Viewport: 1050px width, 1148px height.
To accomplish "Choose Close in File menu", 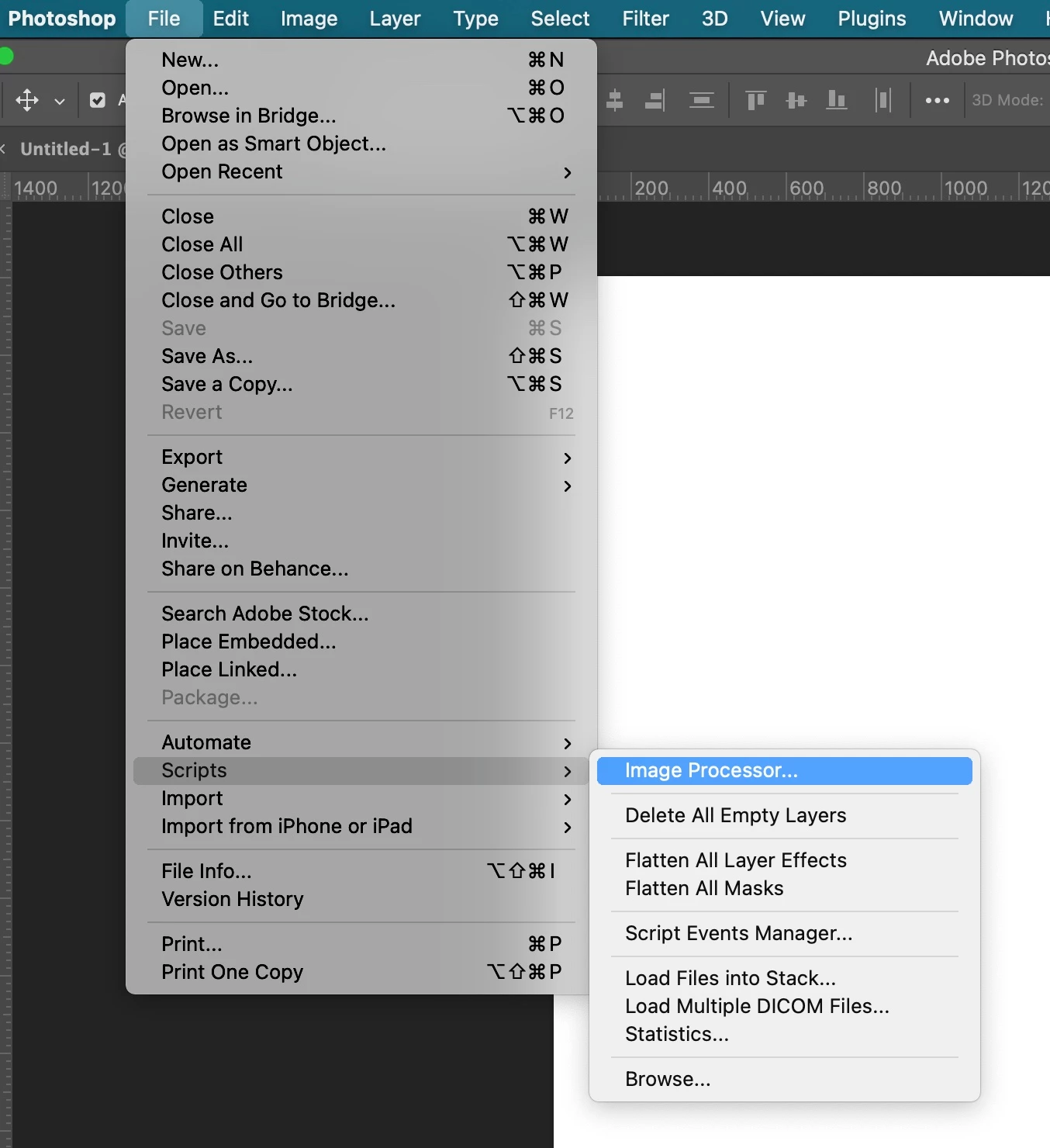I will (x=361, y=216).
